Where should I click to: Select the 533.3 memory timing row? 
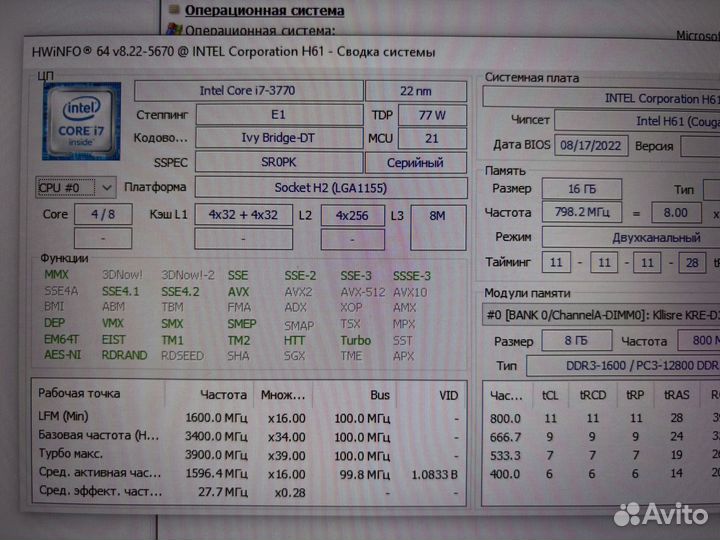click(x=602, y=455)
